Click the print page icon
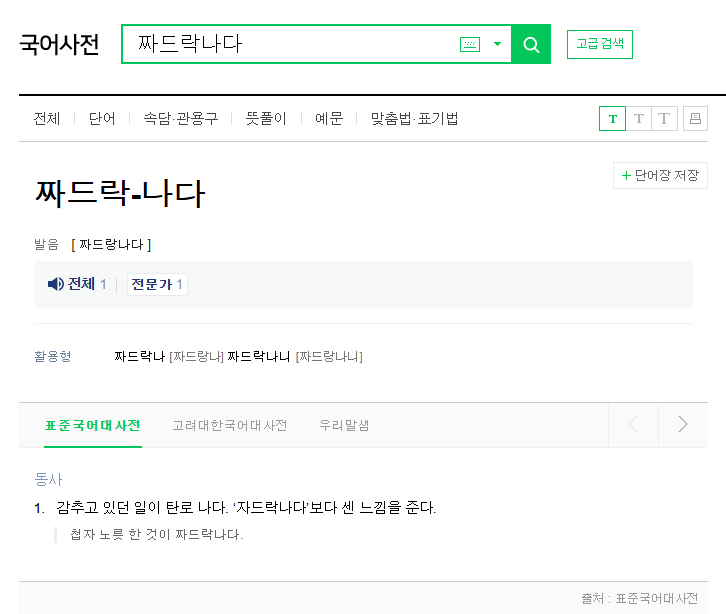Image resolution: width=726 pixels, height=614 pixels. (x=695, y=119)
